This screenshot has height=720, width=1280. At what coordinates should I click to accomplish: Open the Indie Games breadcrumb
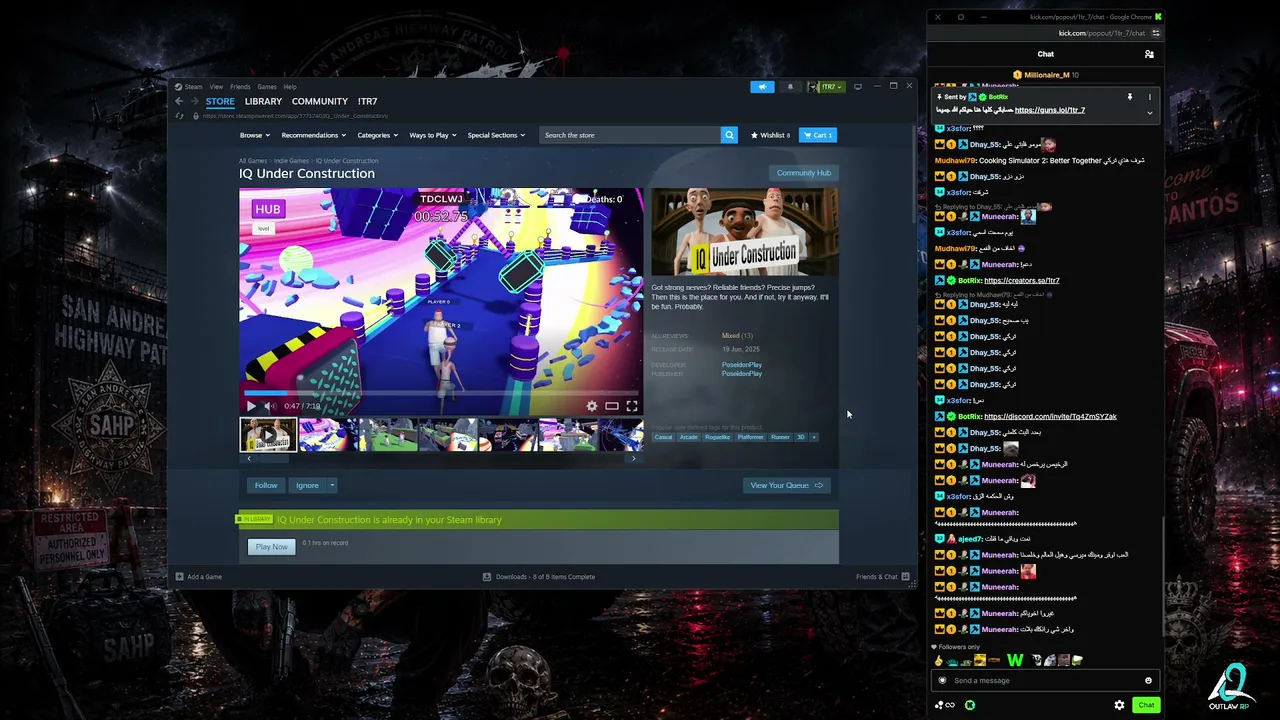click(x=291, y=161)
